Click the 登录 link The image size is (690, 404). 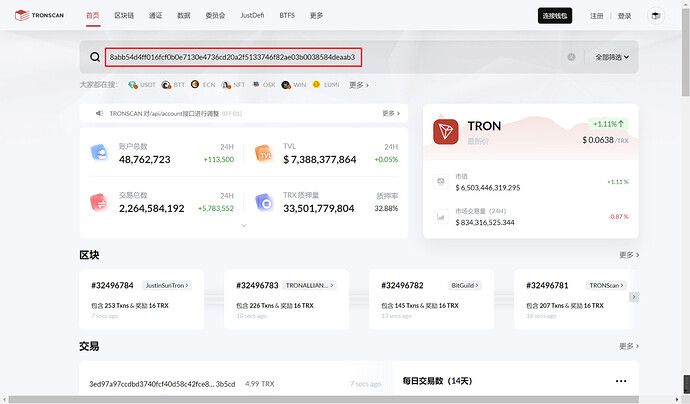tap(624, 16)
